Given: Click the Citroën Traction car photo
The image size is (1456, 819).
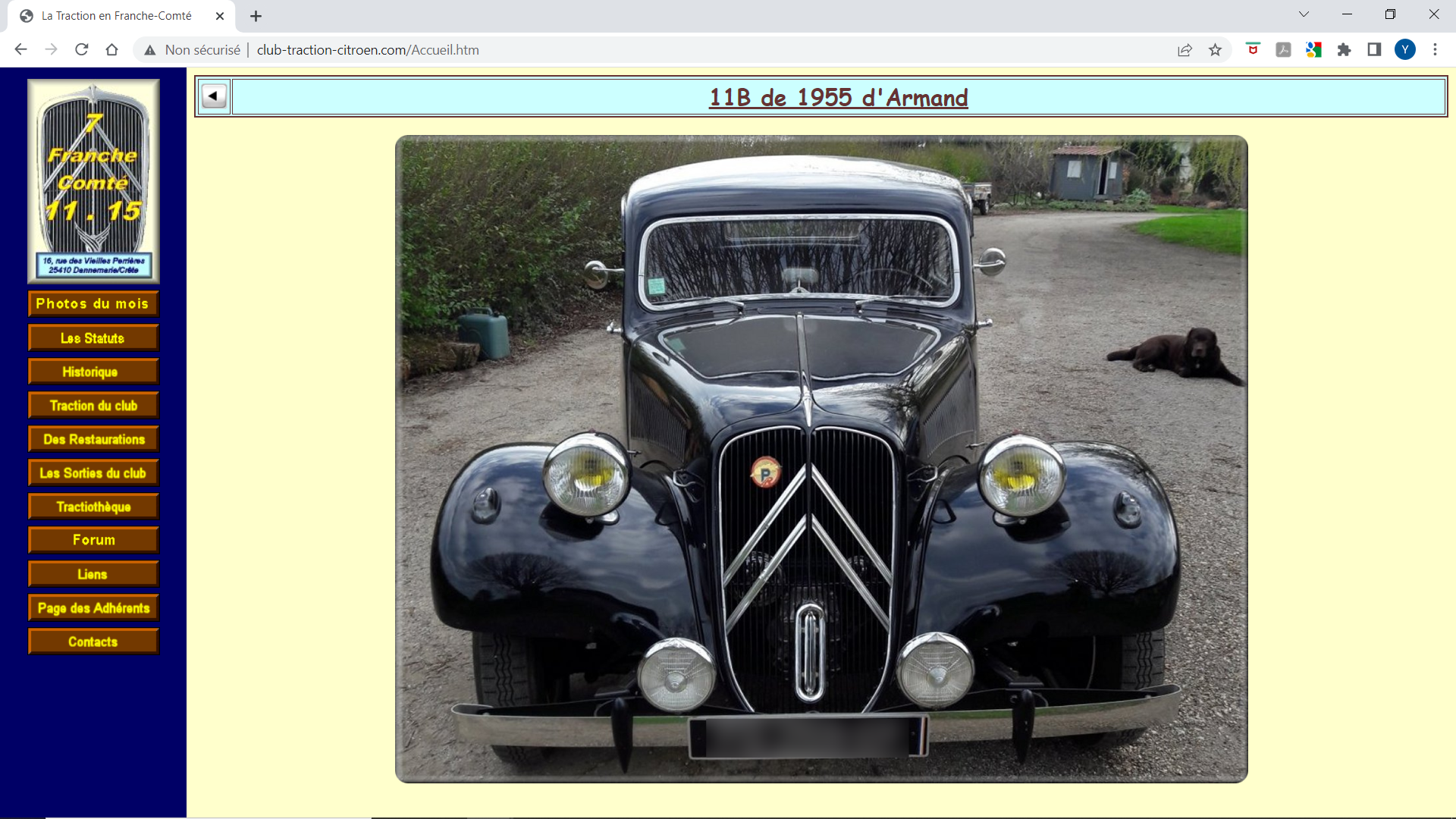Looking at the screenshot, I should 821,459.
